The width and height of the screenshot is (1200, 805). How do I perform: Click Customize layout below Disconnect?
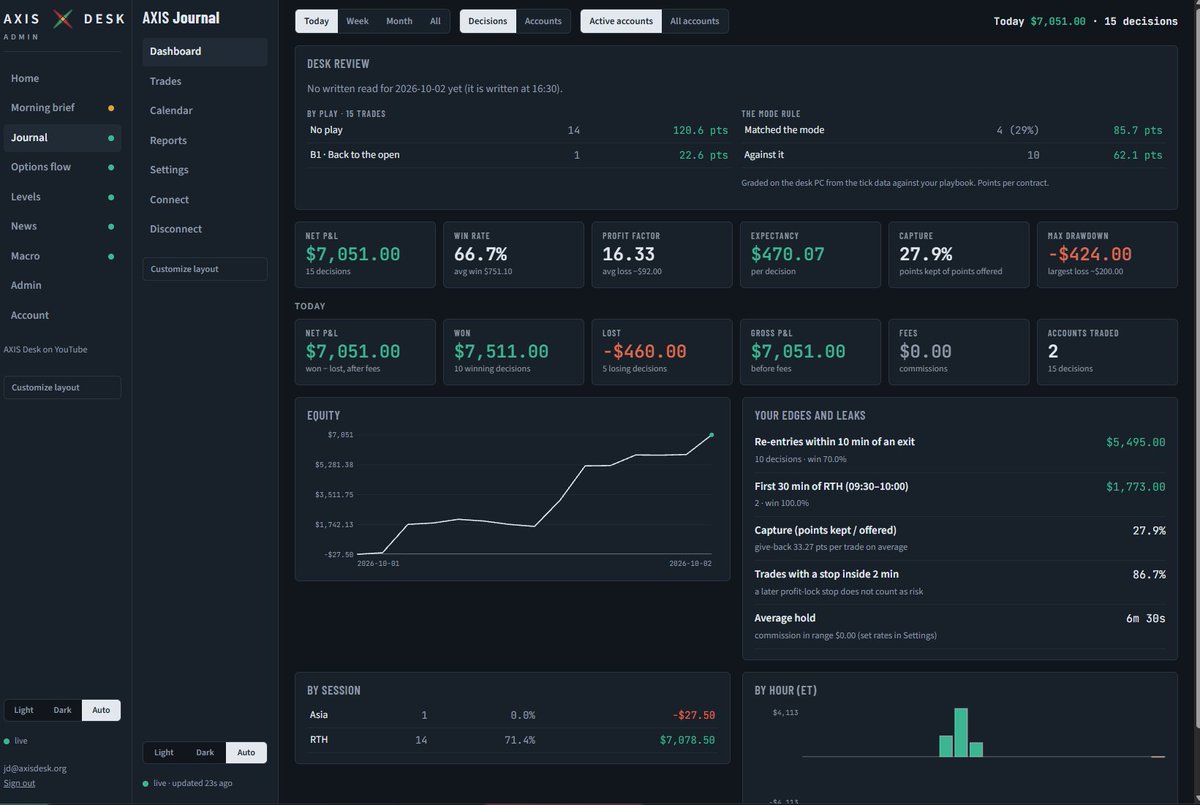click(205, 269)
